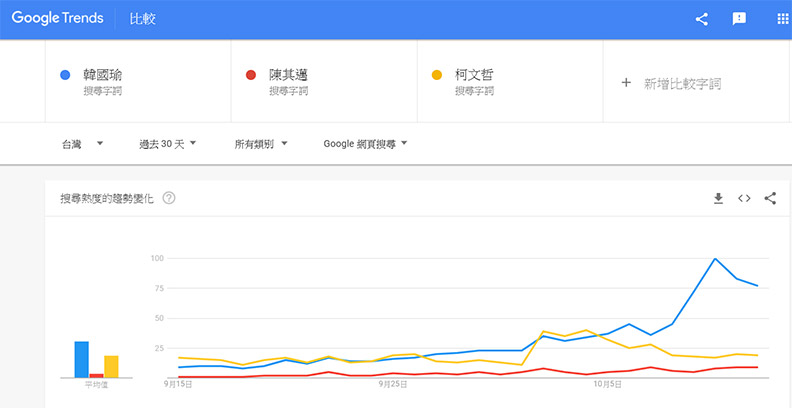Click the 100 y-axis value
792x408 pixels.
pos(158,259)
